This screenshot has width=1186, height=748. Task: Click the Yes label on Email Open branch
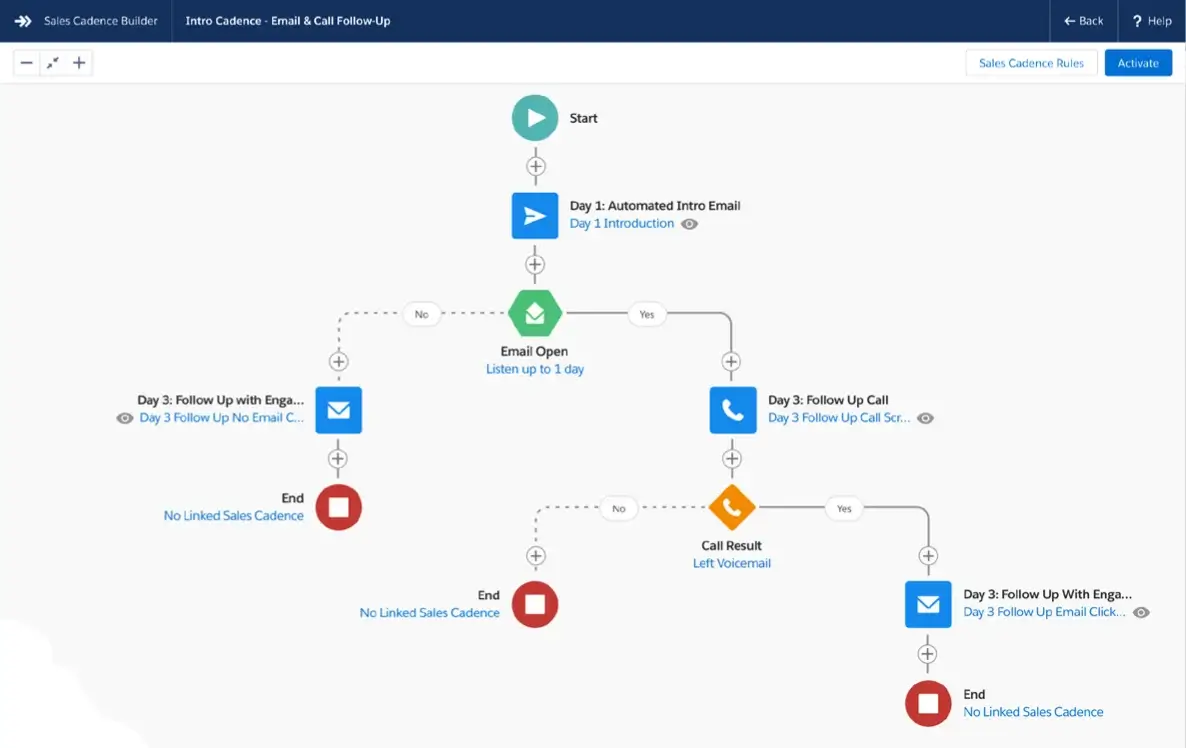pos(647,314)
